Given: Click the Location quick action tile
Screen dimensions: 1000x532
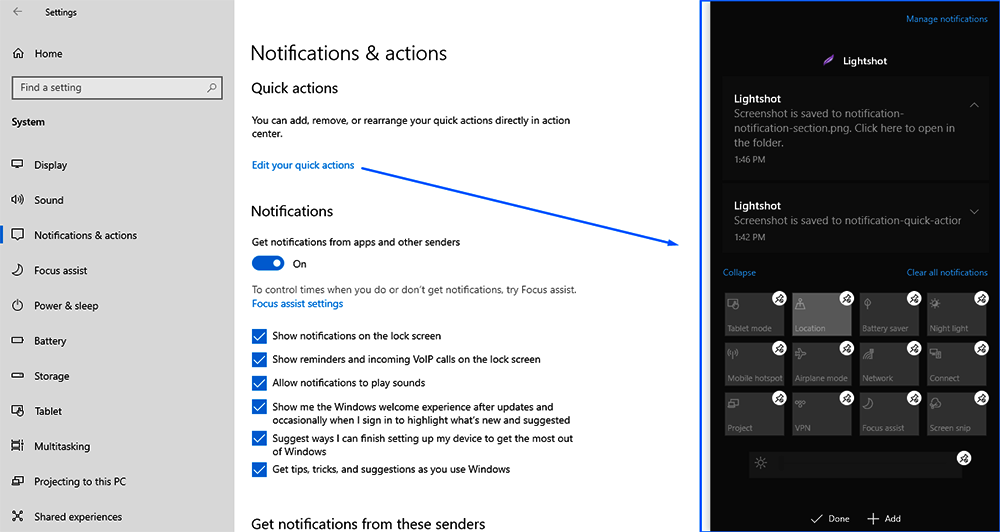Looking at the screenshot, I should [x=822, y=314].
